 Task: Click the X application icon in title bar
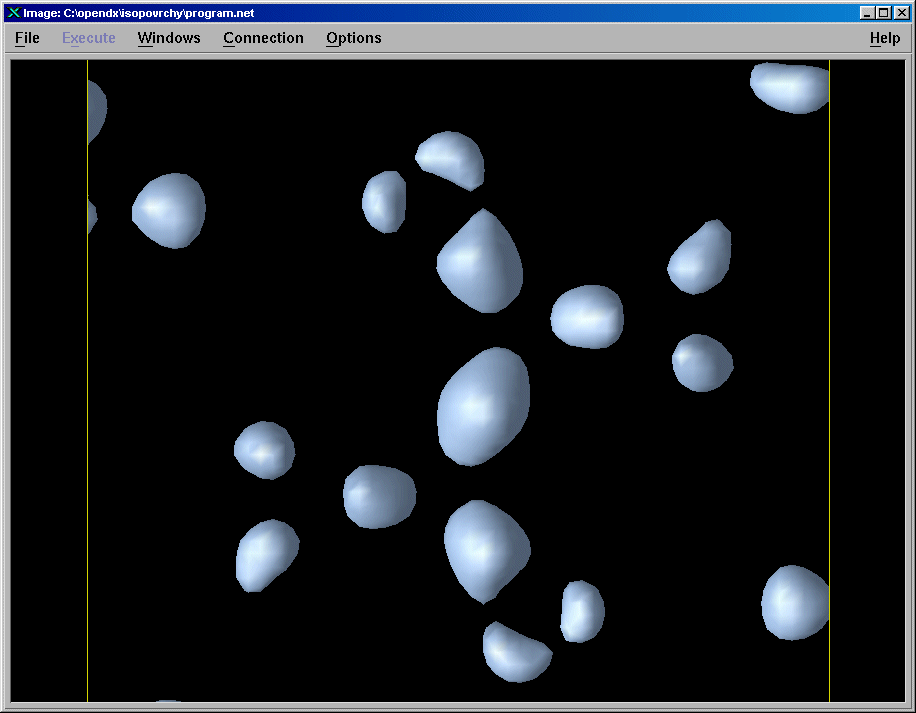(14, 13)
